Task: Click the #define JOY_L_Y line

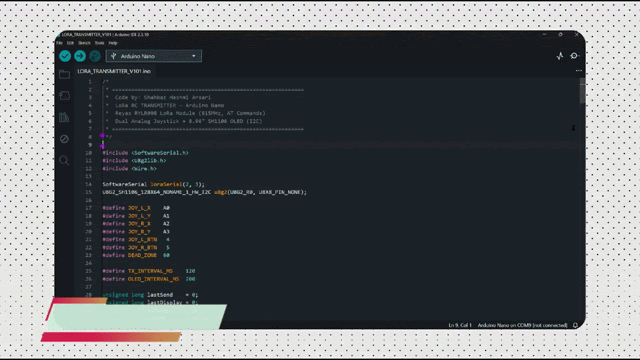Action: click(136, 216)
